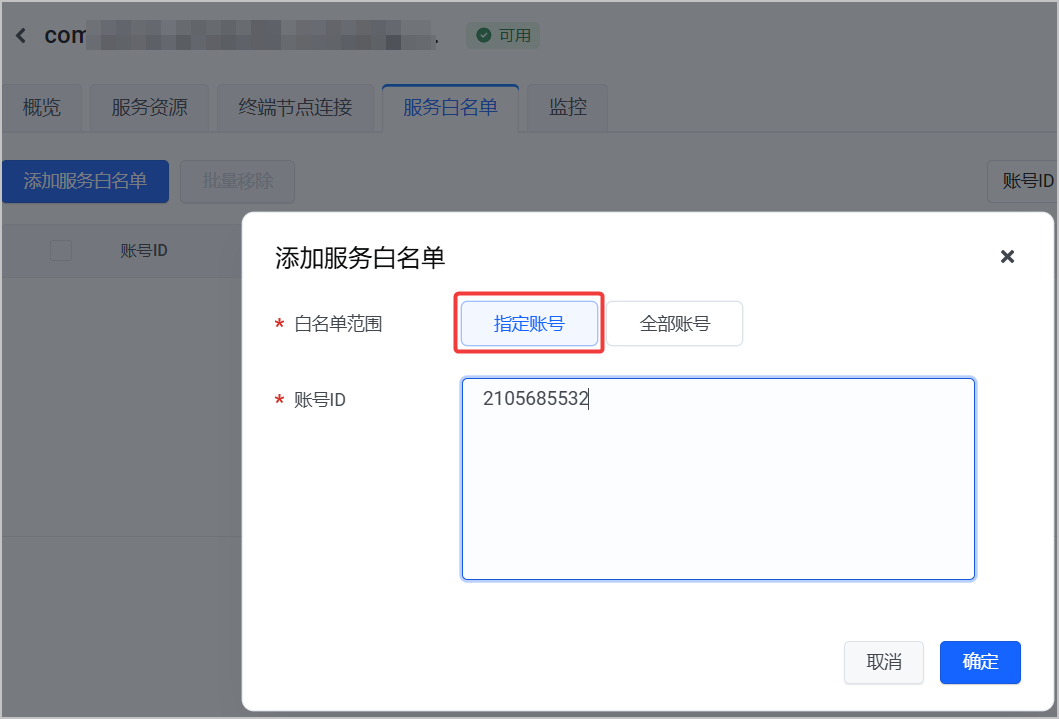The width and height of the screenshot is (1059, 719).
Task: Click the blue 添加服务白名单 button
Action: click(86, 181)
